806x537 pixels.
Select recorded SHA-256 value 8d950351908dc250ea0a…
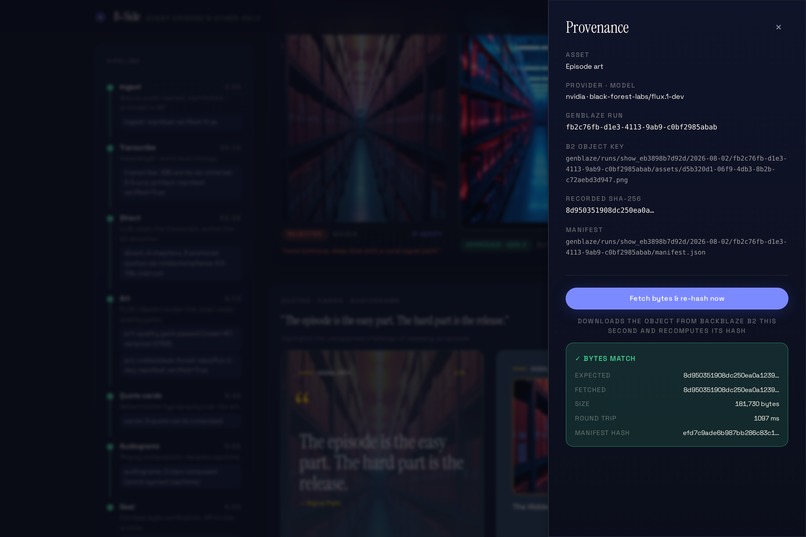[x=610, y=210]
